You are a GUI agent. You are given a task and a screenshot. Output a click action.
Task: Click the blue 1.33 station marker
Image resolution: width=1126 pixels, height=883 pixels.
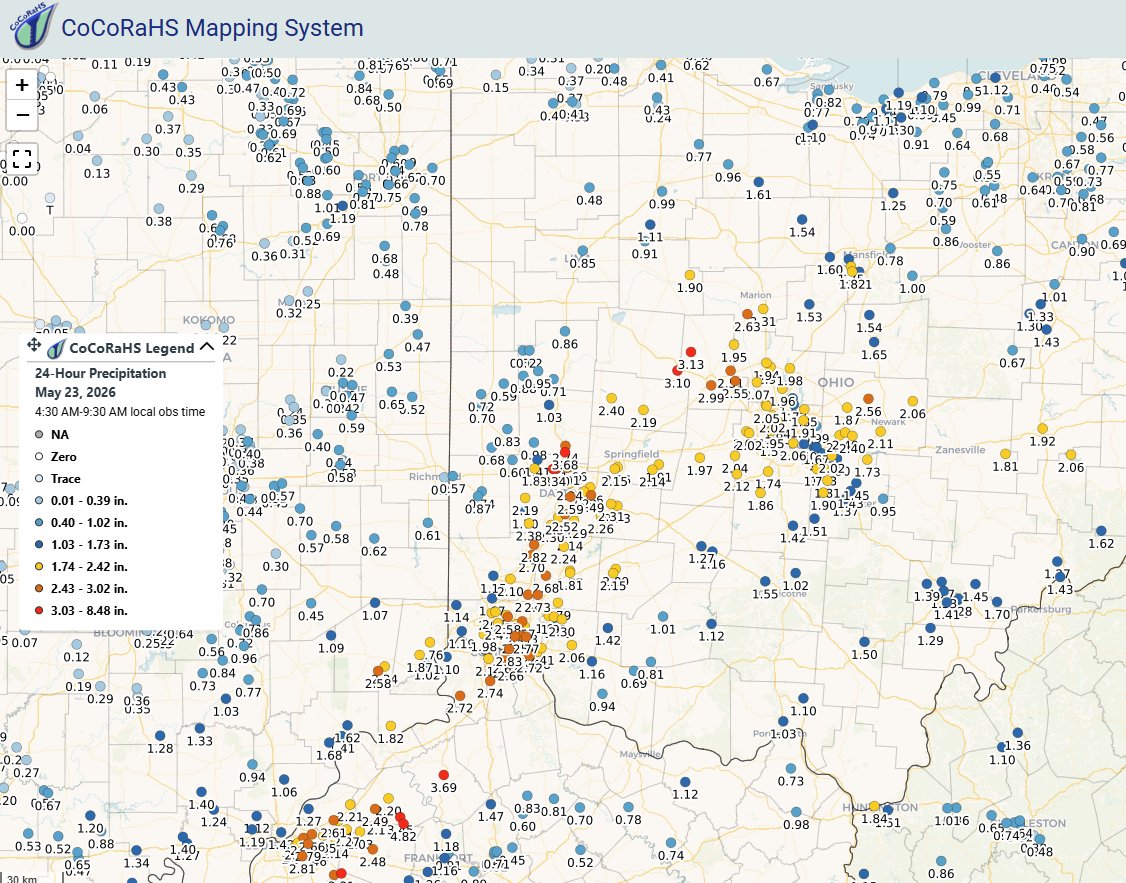[200, 729]
